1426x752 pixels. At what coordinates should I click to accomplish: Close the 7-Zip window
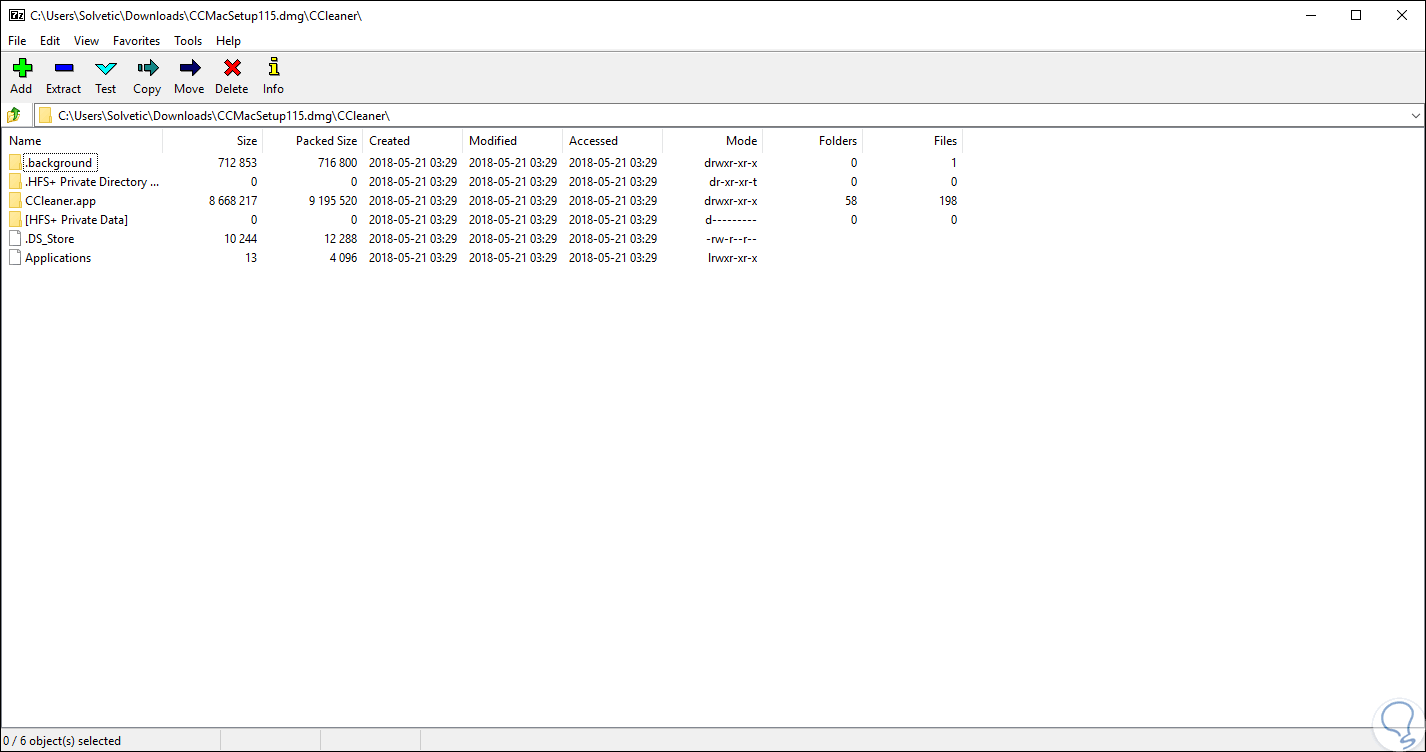(1402, 15)
